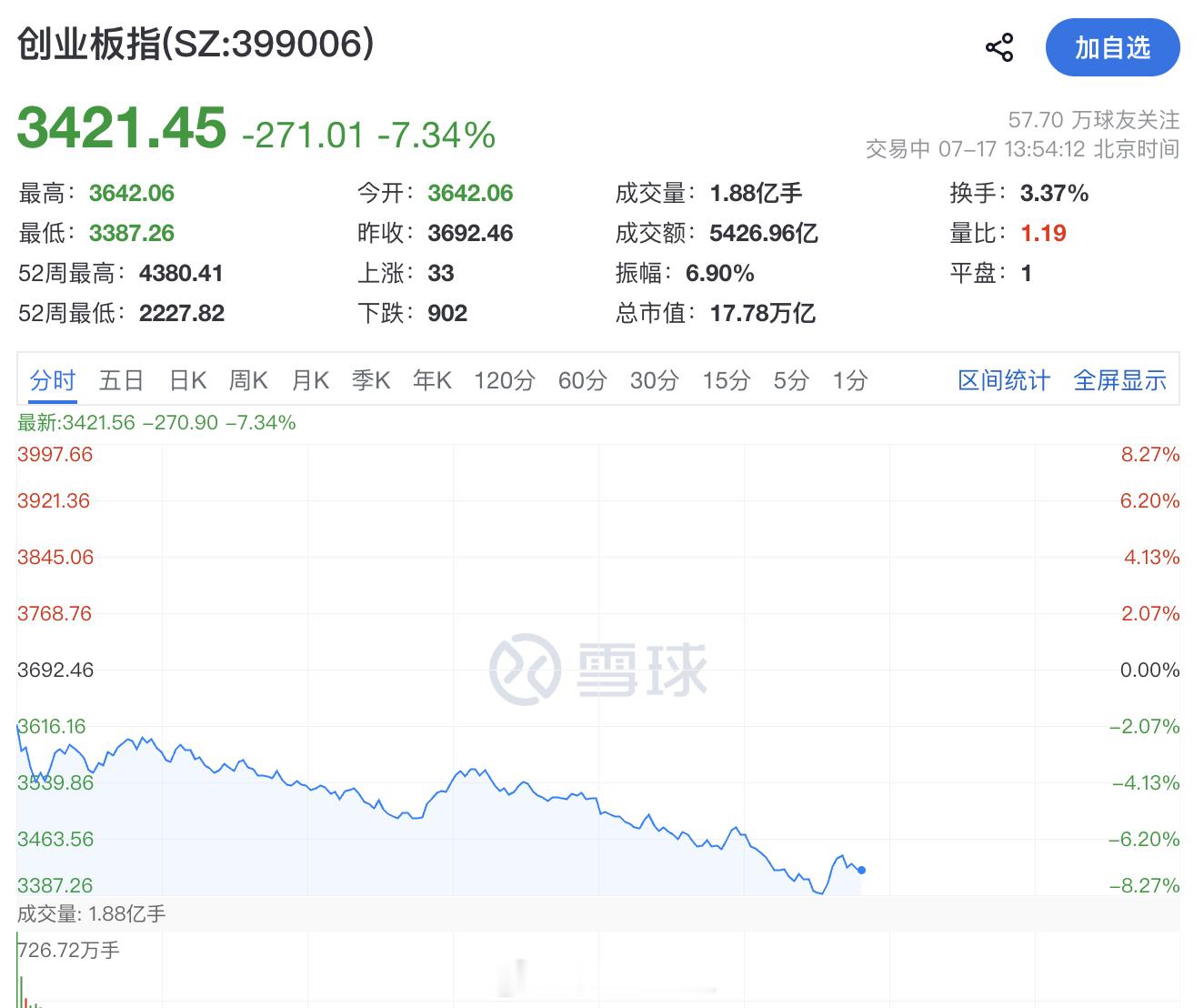
Task: Click 昨收 value 3692.46
Action: pos(470,233)
